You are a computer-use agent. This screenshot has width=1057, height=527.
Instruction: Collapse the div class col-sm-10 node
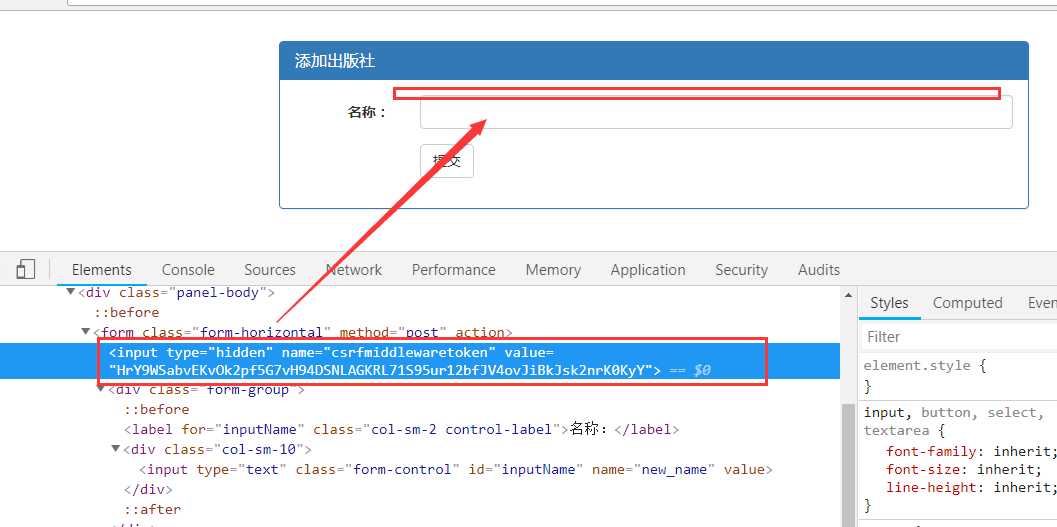[x=117, y=449]
